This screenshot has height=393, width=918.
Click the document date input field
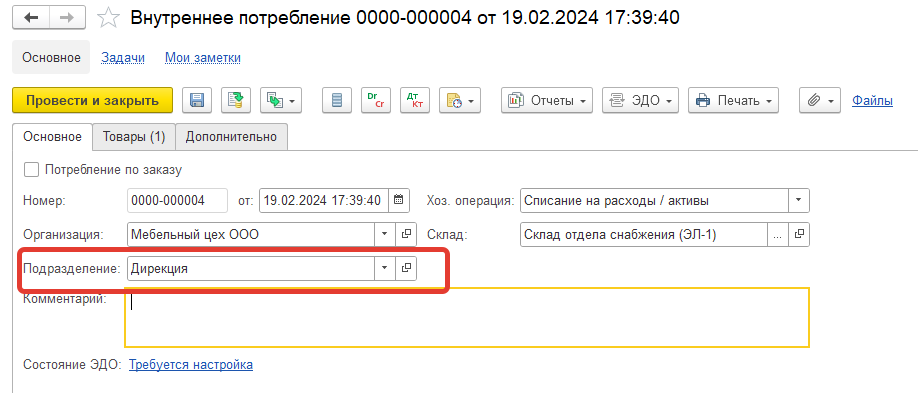[x=323, y=200]
